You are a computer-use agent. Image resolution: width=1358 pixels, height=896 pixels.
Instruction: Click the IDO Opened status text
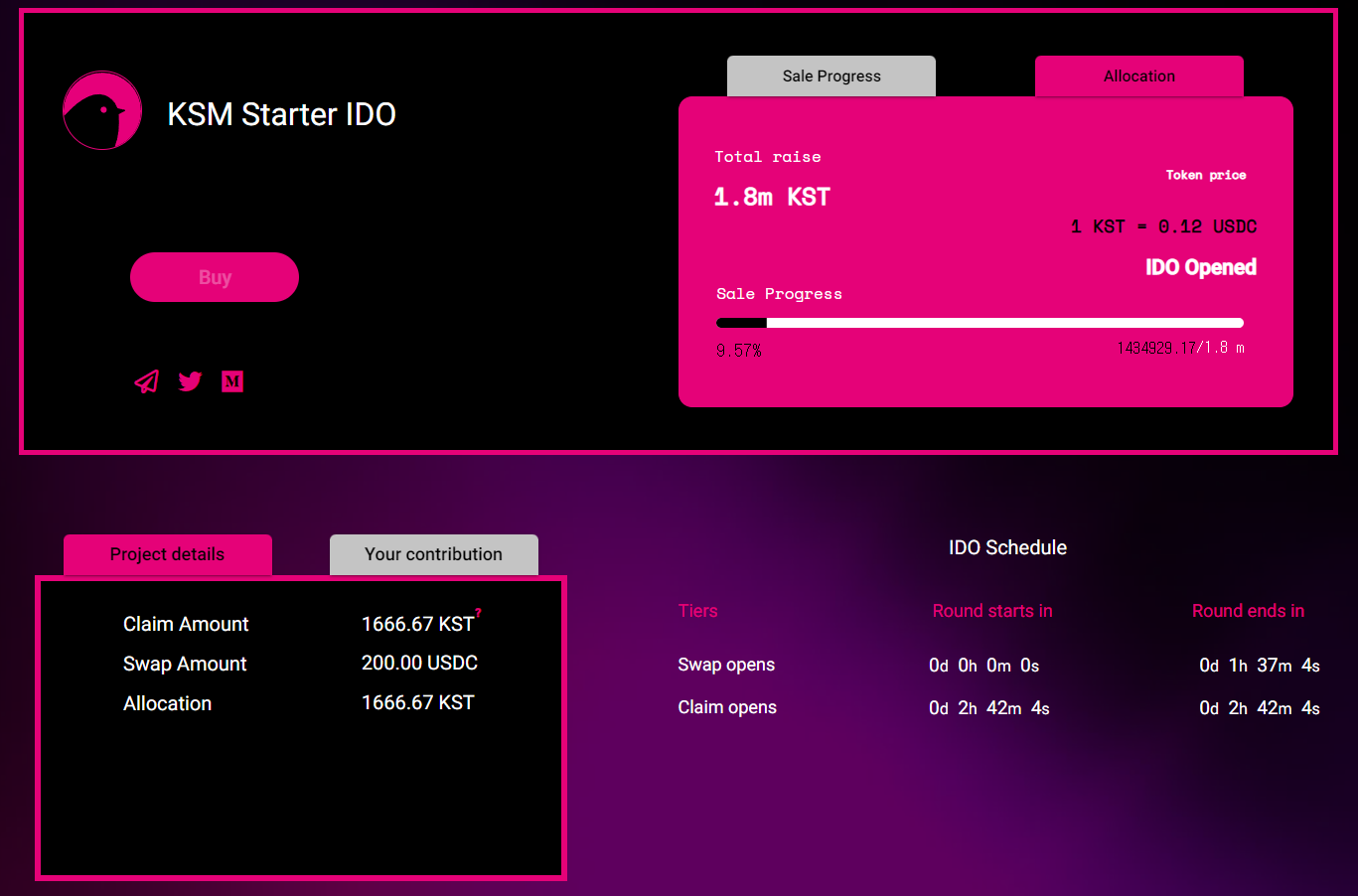tap(1201, 267)
